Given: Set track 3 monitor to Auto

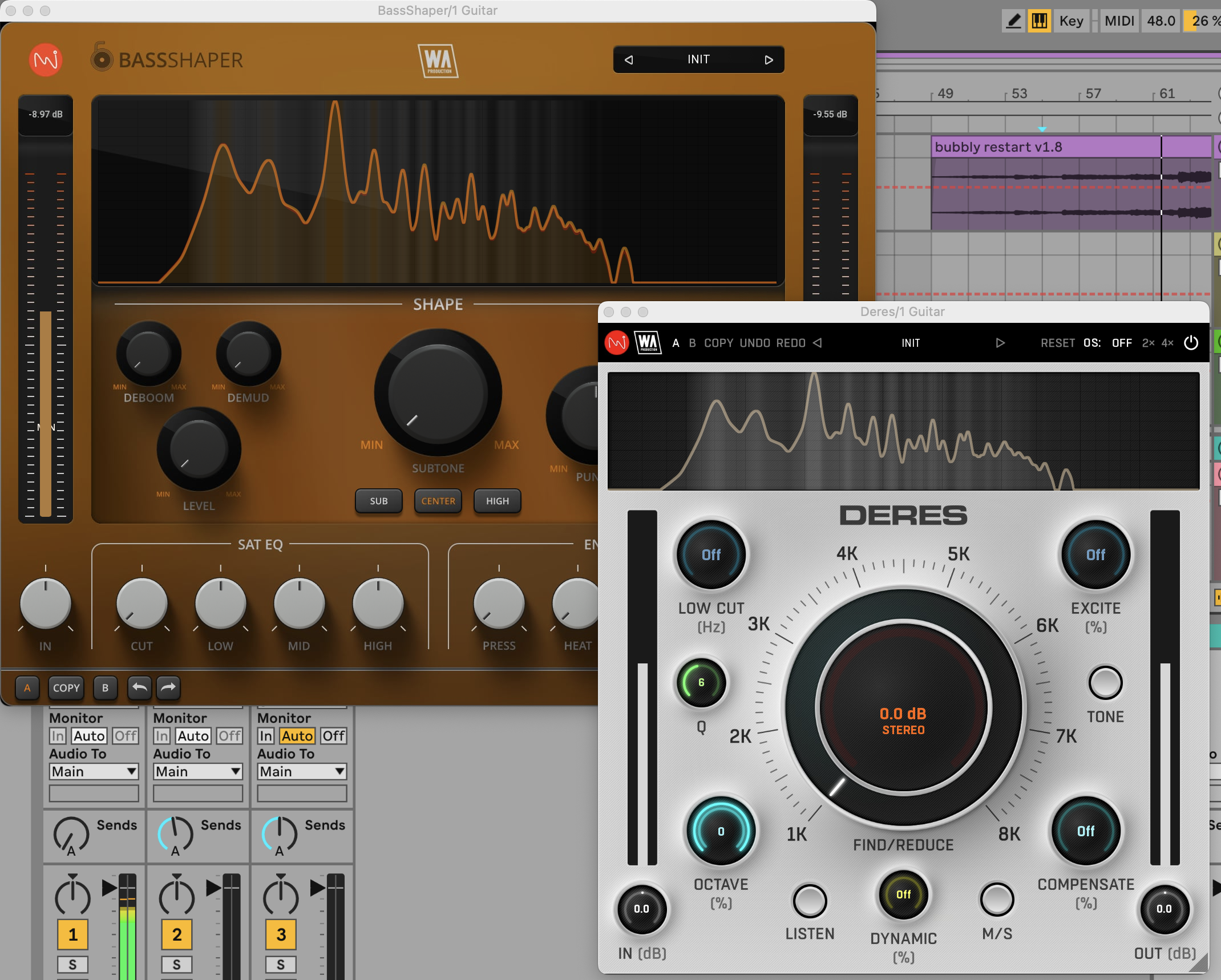Looking at the screenshot, I should [x=297, y=736].
